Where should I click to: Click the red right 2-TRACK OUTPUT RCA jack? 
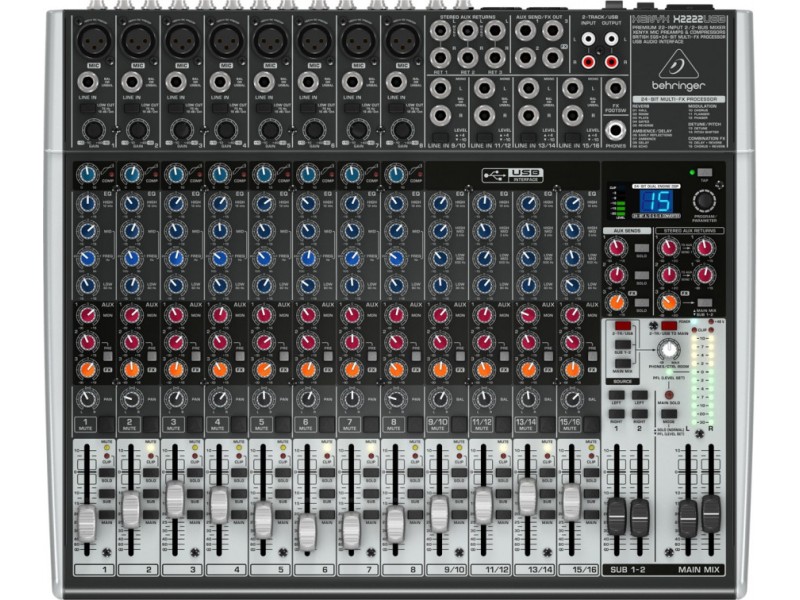[x=611, y=62]
